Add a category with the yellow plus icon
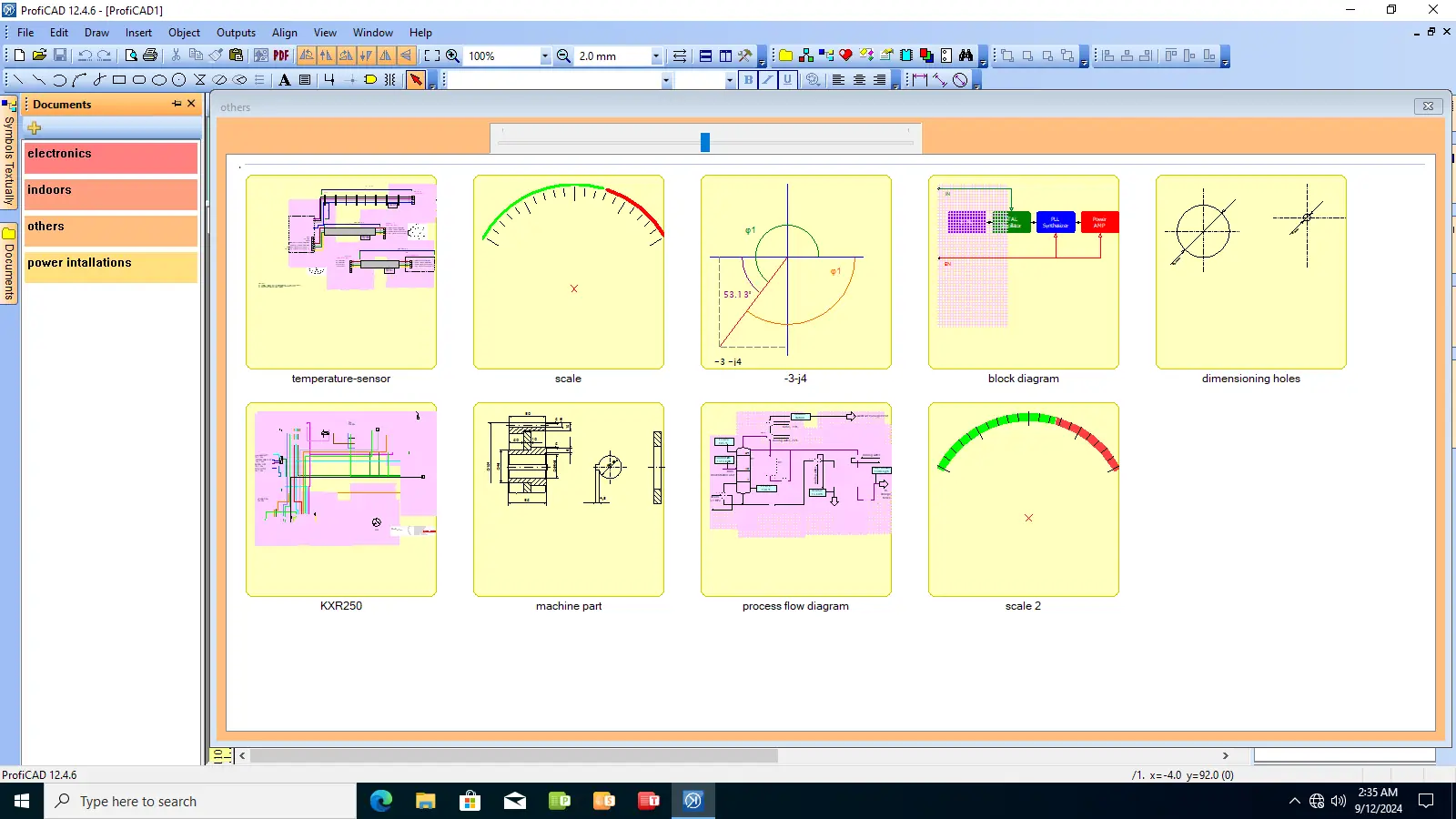 pyautogui.click(x=35, y=127)
